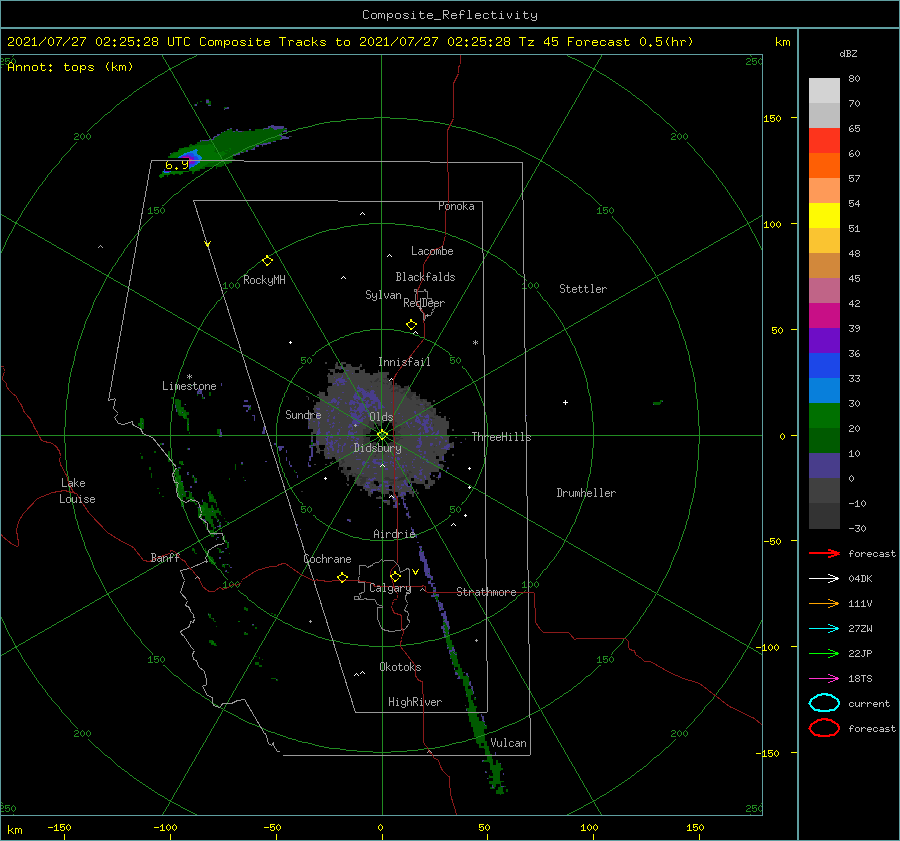Click the white asterisk marker above Limestone
Image resolution: width=900 pixels, height=841 pixels.
point(189,377)
